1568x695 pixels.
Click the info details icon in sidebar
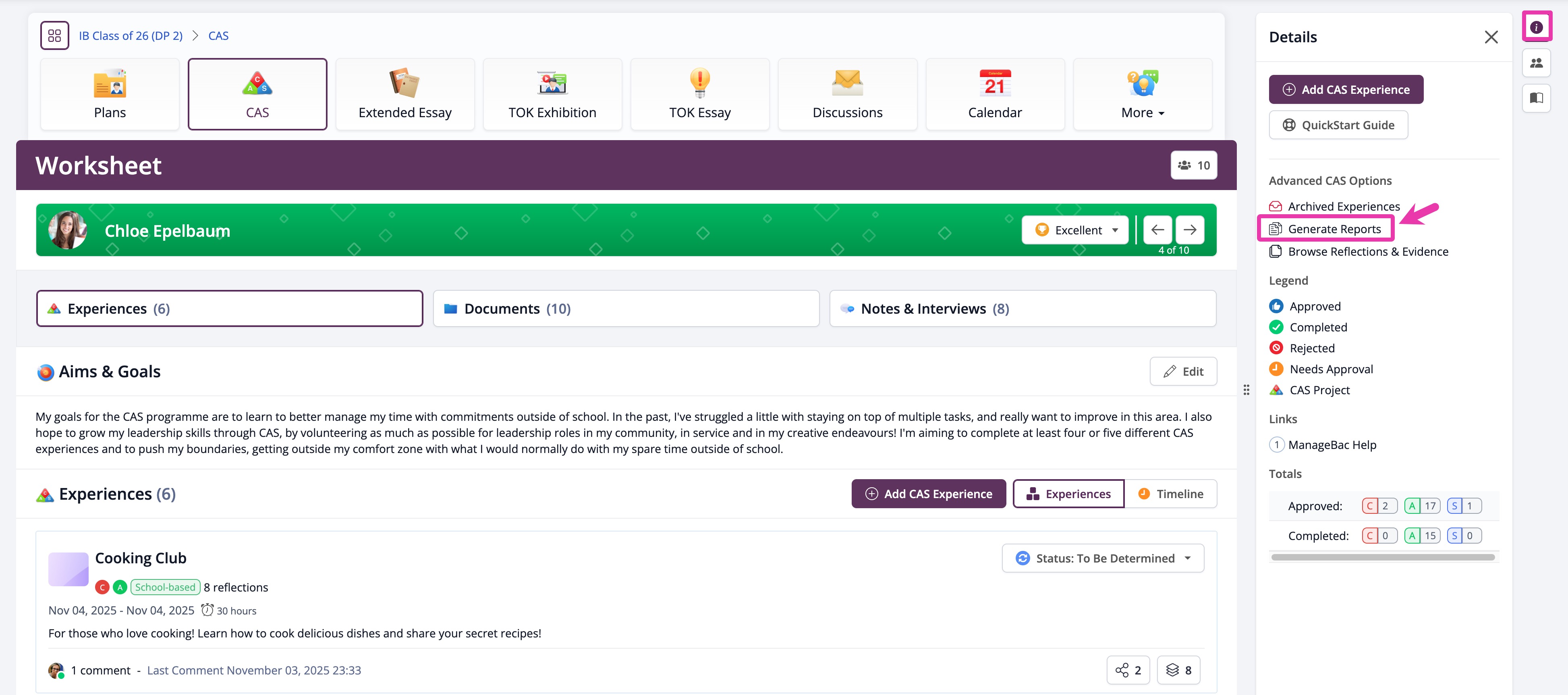(1536, 27)
